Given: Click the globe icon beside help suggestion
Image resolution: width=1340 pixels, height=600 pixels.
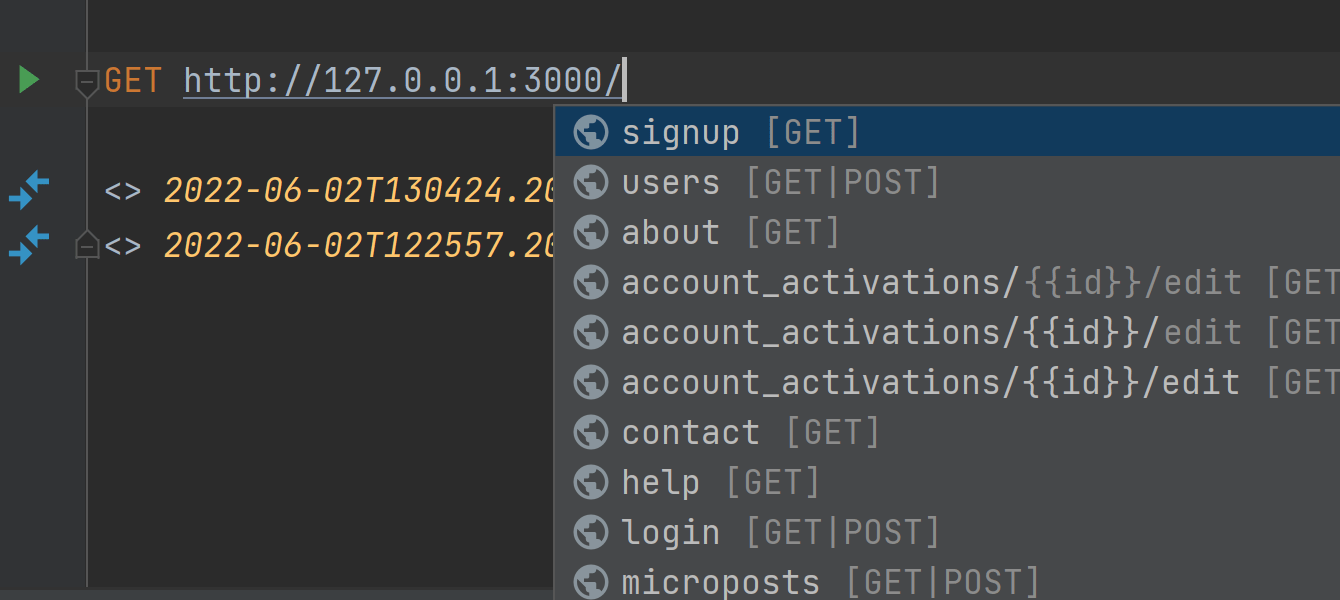Looking at the screenshot, I should pyautogui.click(x=591, y=482).
